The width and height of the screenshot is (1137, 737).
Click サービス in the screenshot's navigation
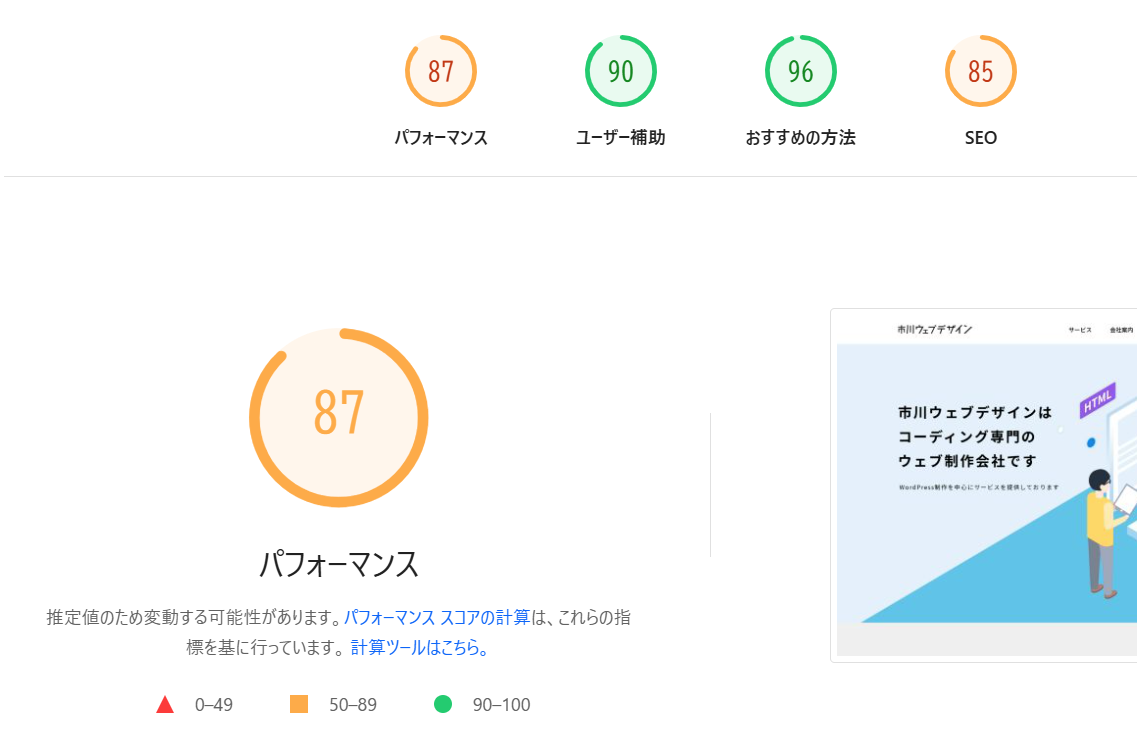coord(1080,330)
